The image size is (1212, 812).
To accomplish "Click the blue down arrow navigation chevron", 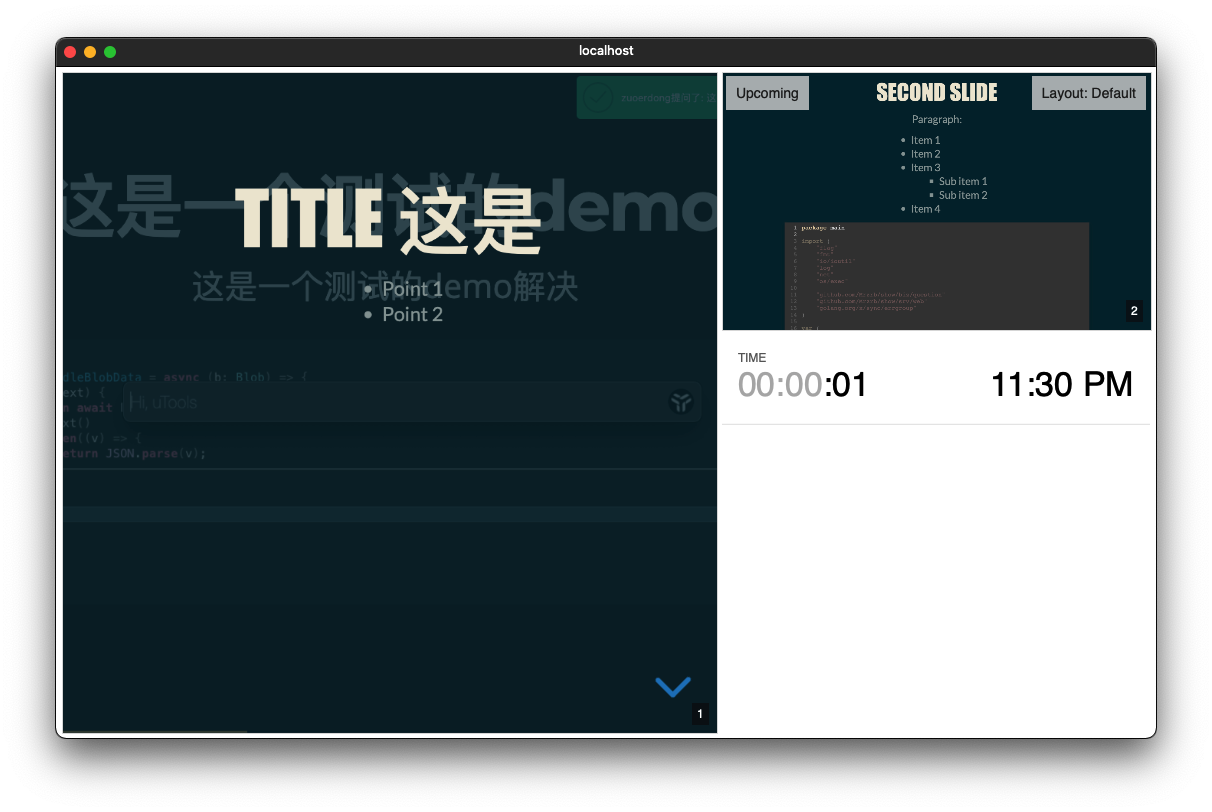I will [x=673, y=686].
